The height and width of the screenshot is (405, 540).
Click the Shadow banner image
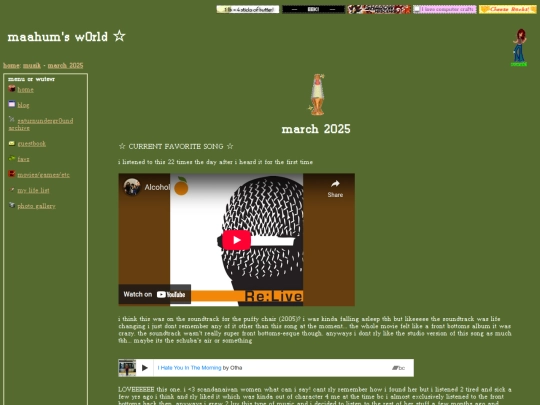click(379, 9)
